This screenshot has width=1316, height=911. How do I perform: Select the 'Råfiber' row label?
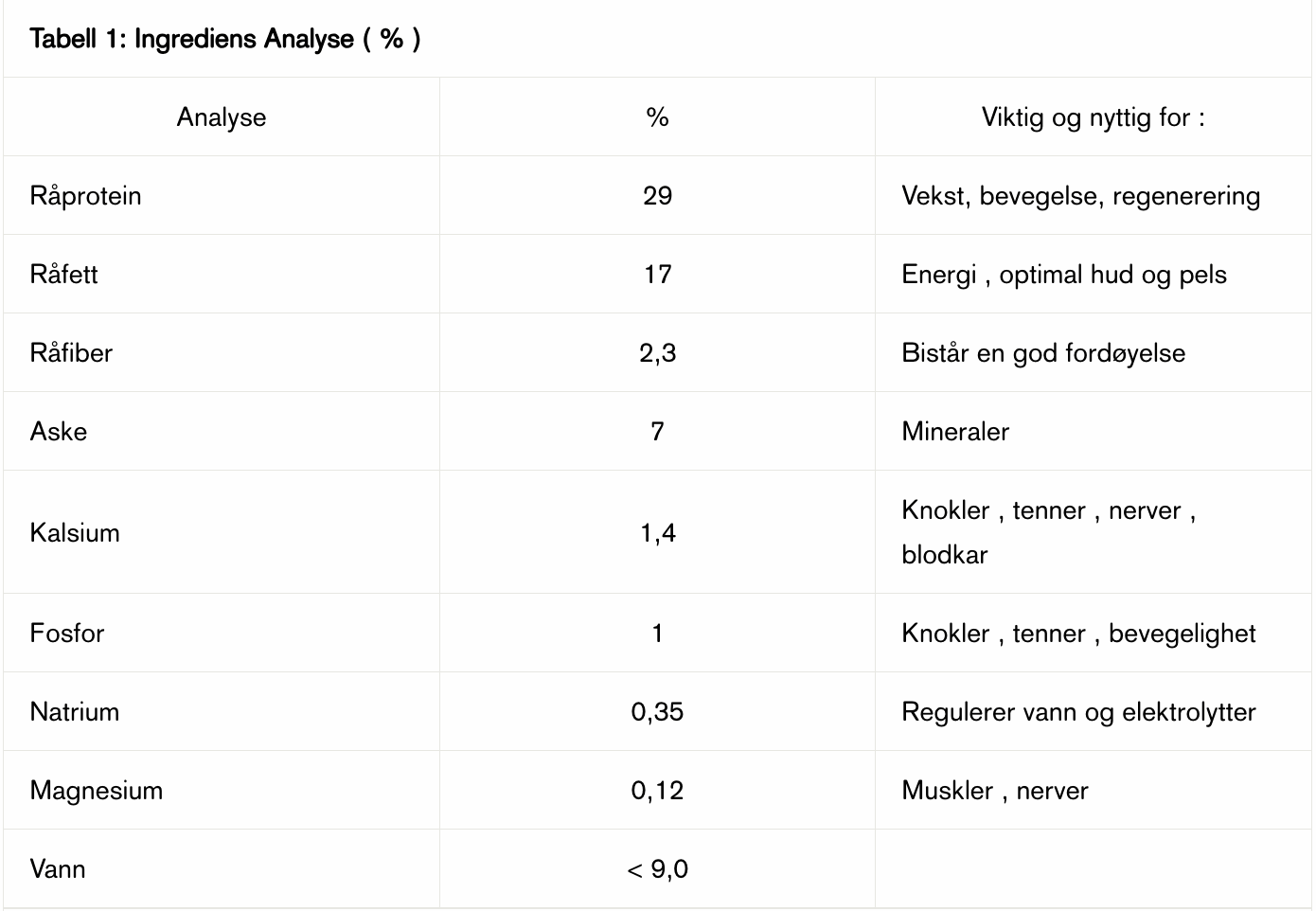71,353
